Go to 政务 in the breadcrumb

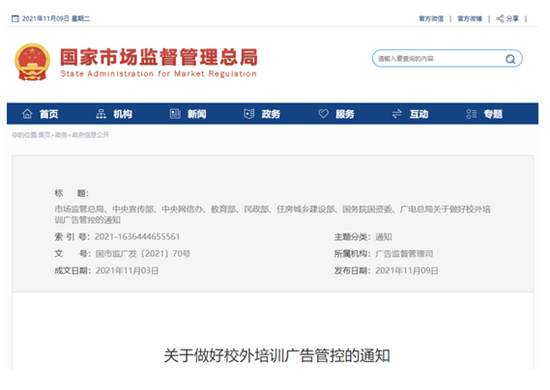pyautogui.click(x=61, y=135)
